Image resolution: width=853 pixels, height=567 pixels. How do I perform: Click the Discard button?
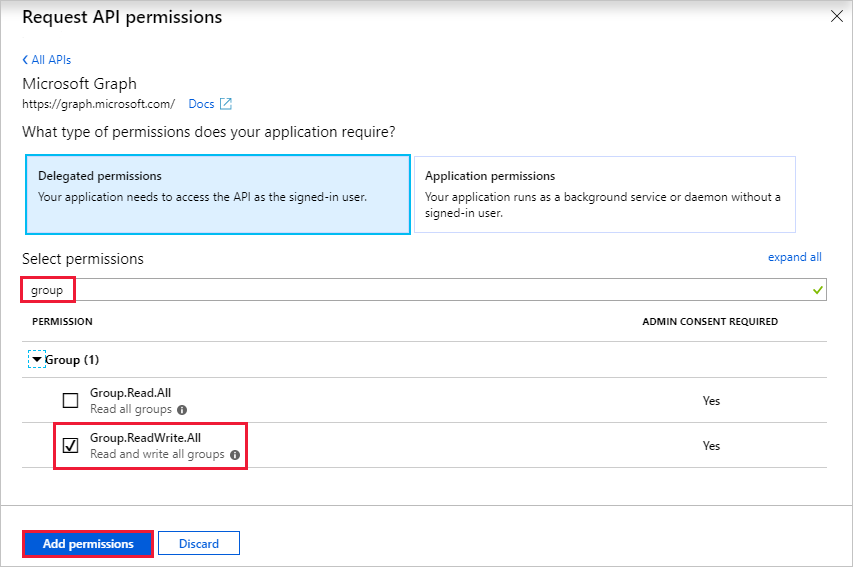coord(199,544)
